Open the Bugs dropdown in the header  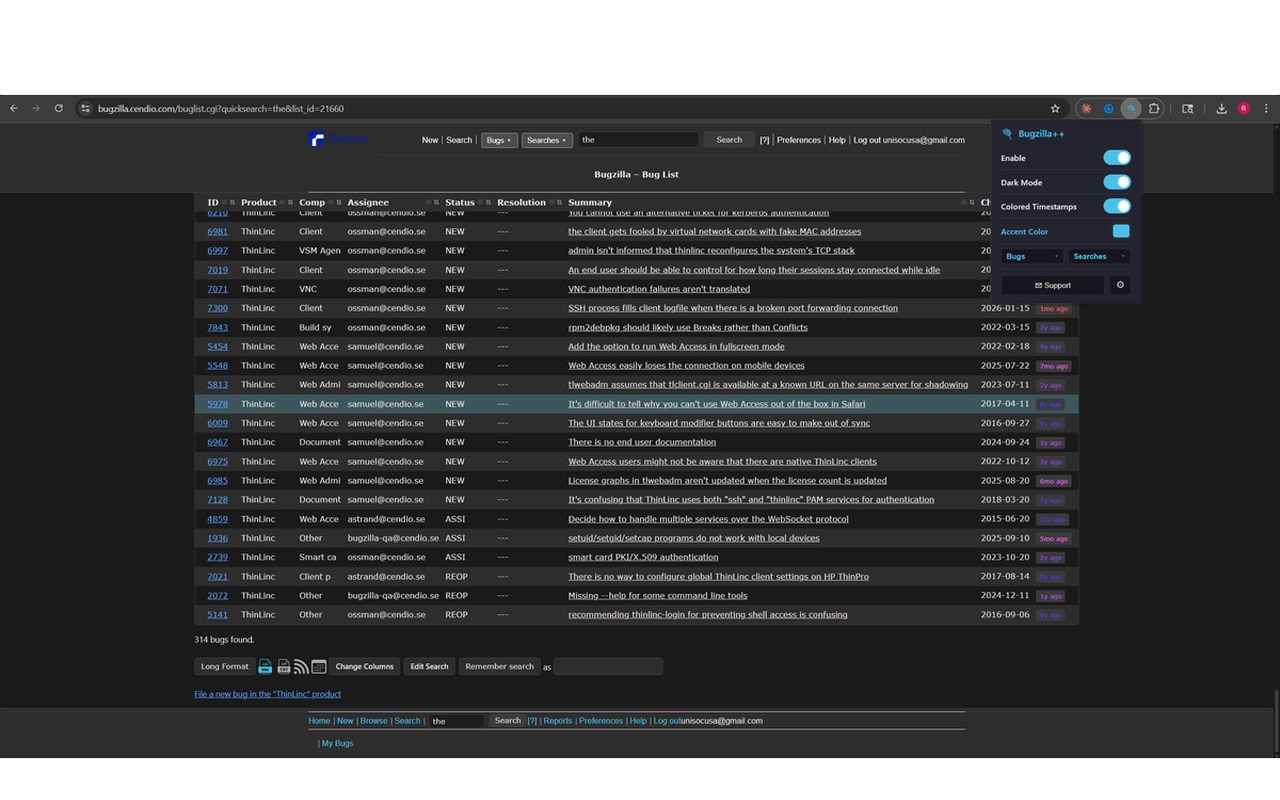tap(499, 140)
